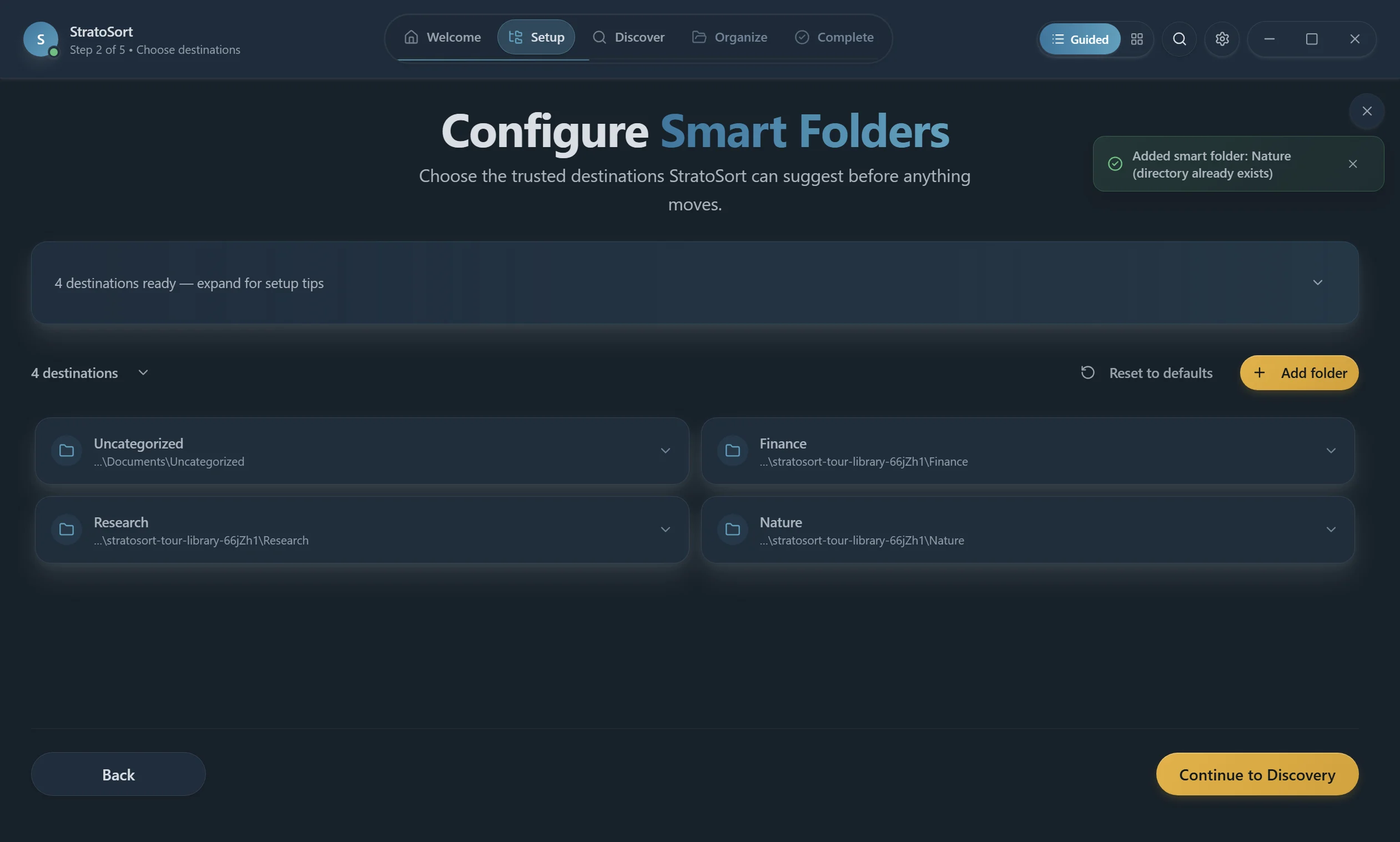Click the Research folder icon
Image resolution: width=1400 pixels, height=842 pixels.
click(67, 530)
